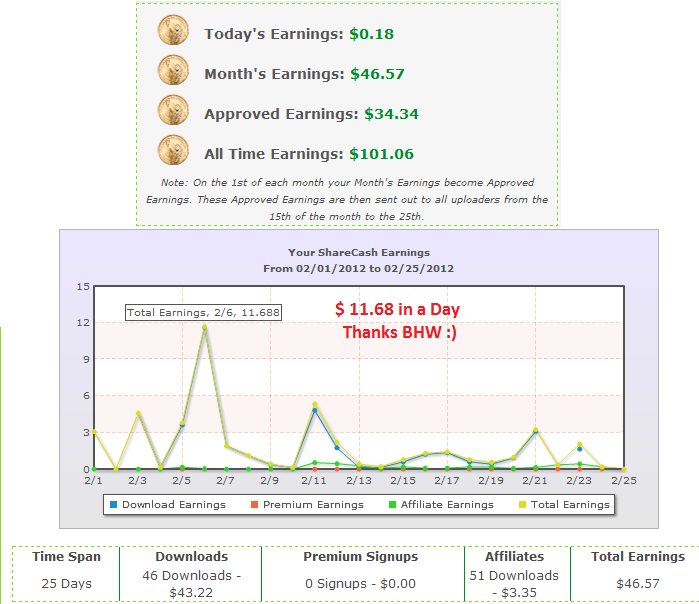Click the Total Earnings 2/6 tooltip box

pos(203,312)
